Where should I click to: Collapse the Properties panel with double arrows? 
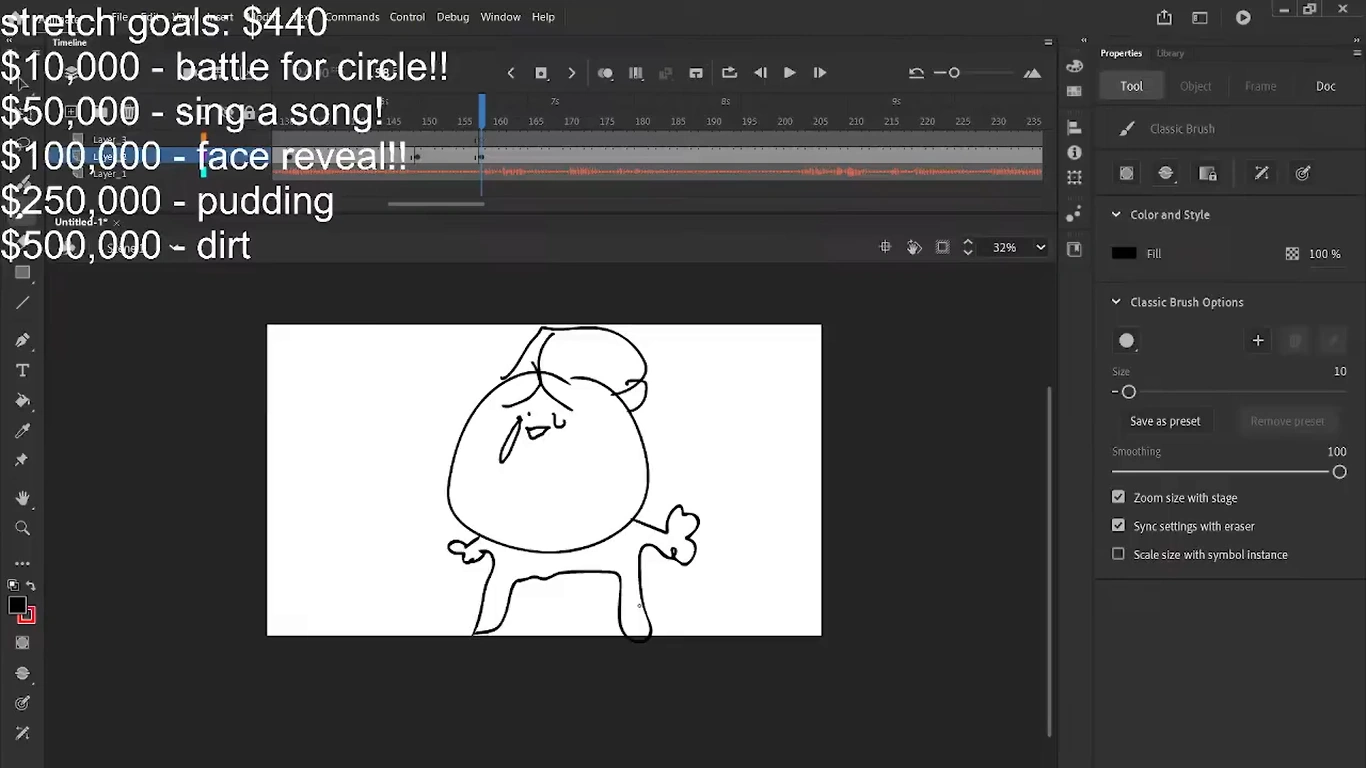click(1357, 40)
